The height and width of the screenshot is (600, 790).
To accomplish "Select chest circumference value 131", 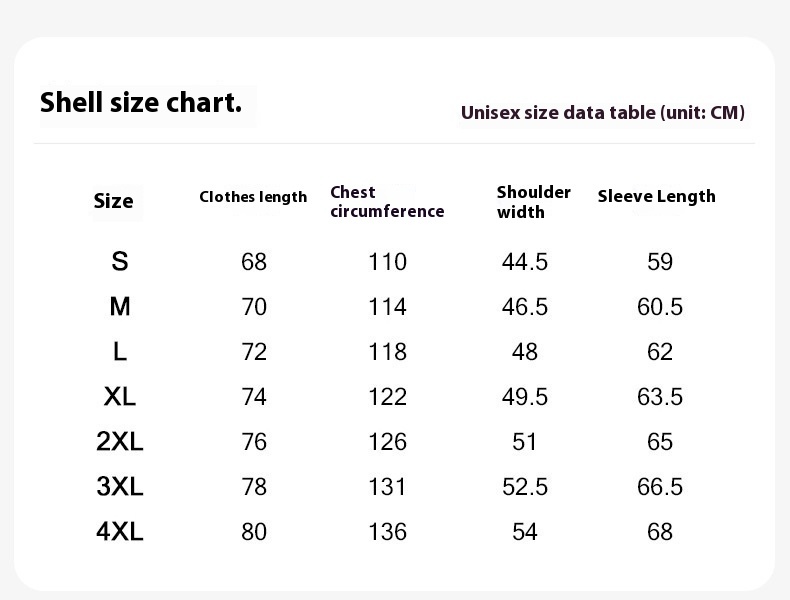I will click(387, 487).
